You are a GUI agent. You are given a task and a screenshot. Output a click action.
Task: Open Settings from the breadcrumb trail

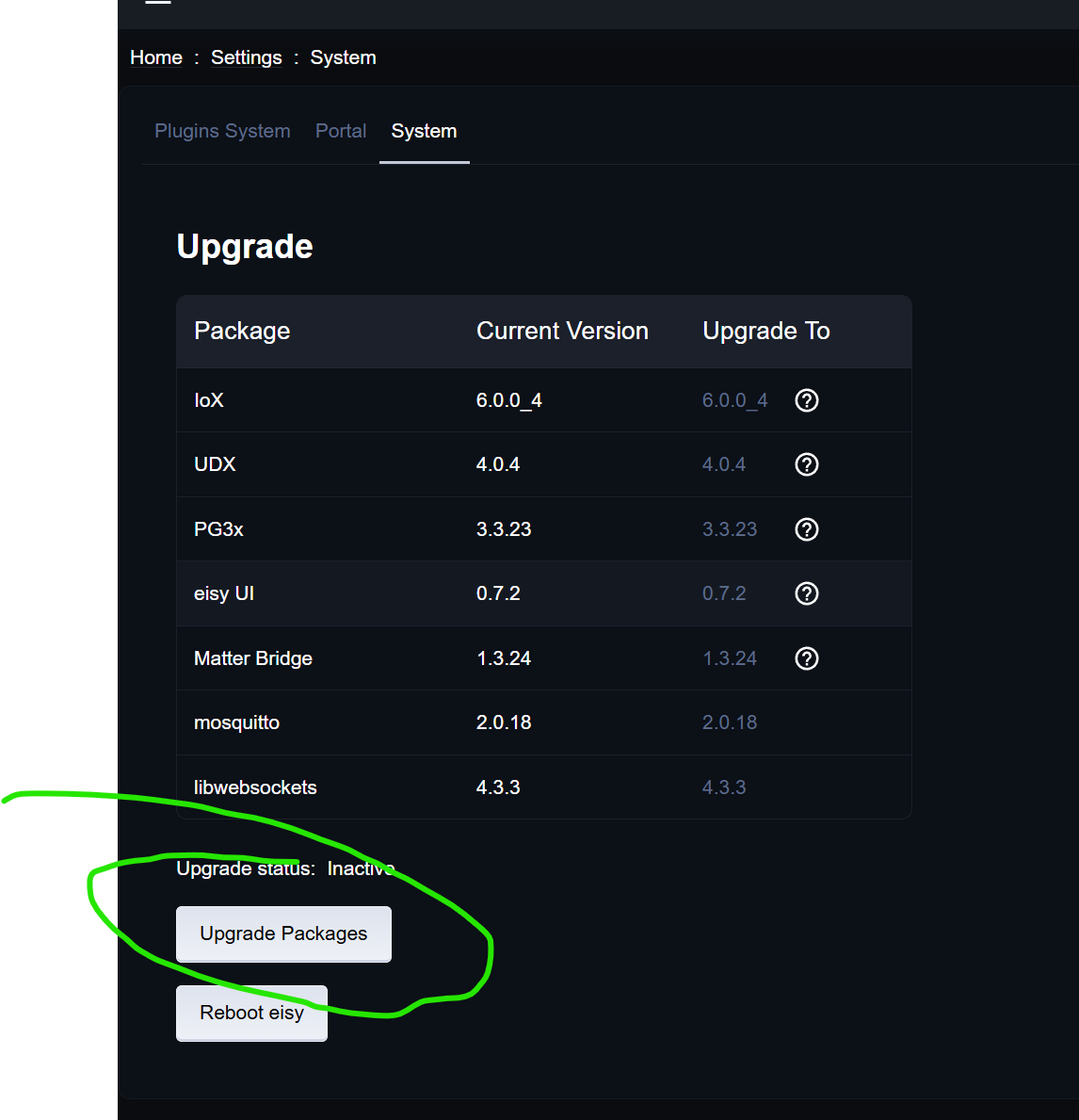click(246, 57)
